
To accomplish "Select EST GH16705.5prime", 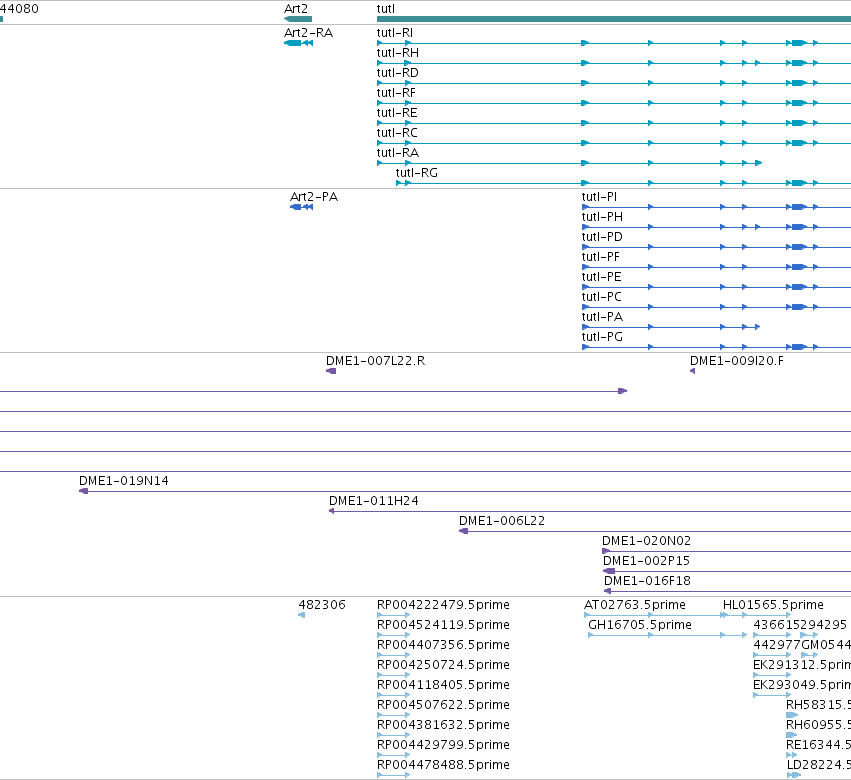I will point(640,625).
